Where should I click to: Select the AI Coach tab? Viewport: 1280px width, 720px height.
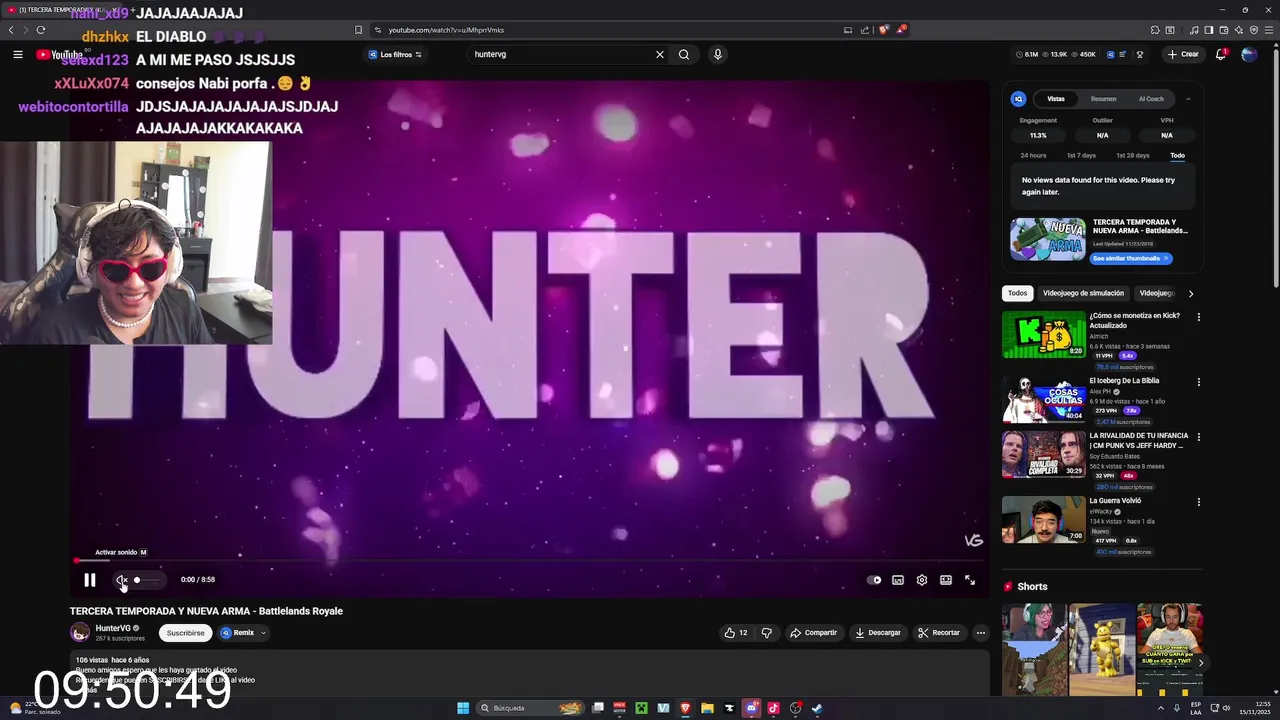click(1151, 99)
